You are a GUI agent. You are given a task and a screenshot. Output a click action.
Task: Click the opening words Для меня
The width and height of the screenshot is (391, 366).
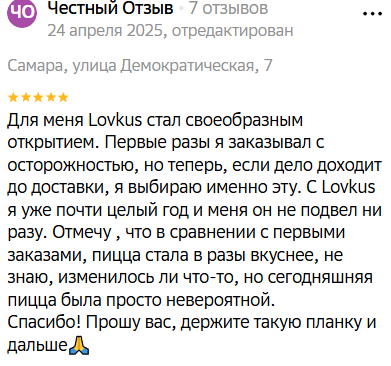tap(45, 121)
